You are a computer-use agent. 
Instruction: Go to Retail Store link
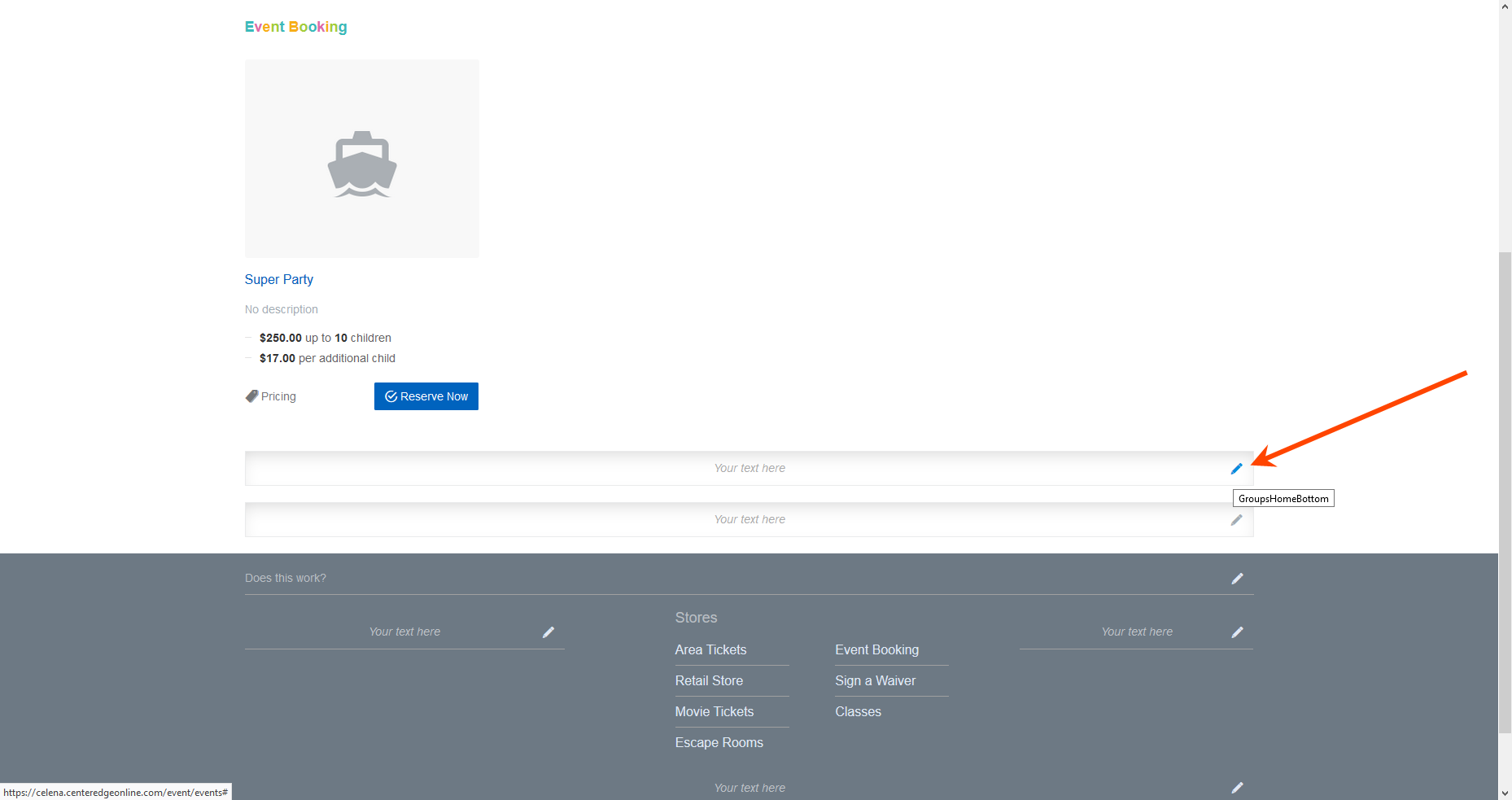pos(709,680)
